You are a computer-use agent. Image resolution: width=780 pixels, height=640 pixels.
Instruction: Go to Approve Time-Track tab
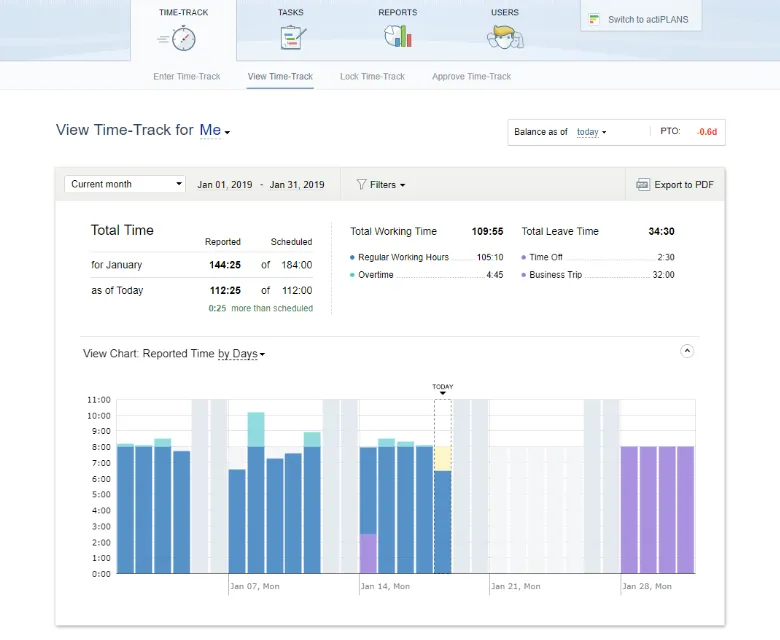(471, 77)
